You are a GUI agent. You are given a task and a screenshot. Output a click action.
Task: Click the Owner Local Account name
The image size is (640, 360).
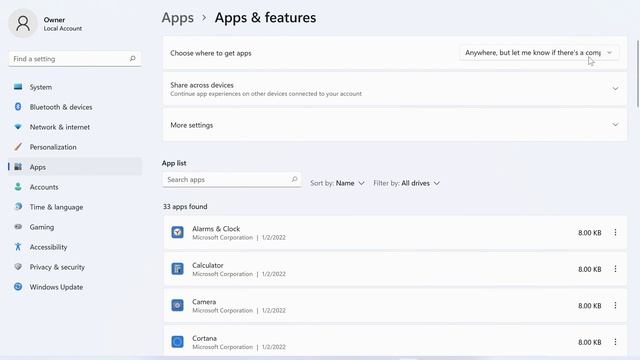(x=63, y=24)
